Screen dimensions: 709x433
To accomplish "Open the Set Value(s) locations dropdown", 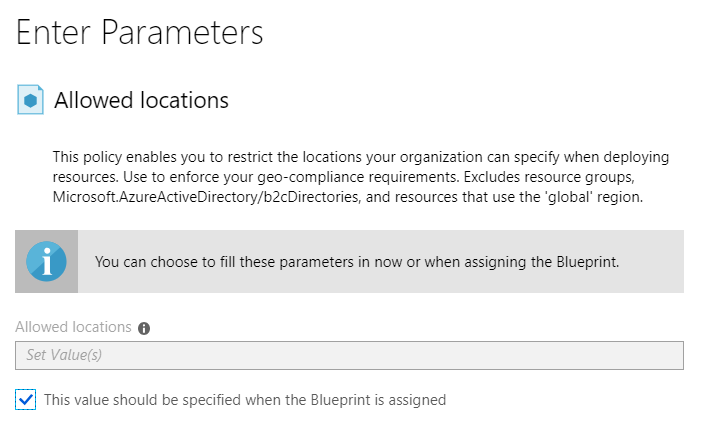I will (349, 355).
